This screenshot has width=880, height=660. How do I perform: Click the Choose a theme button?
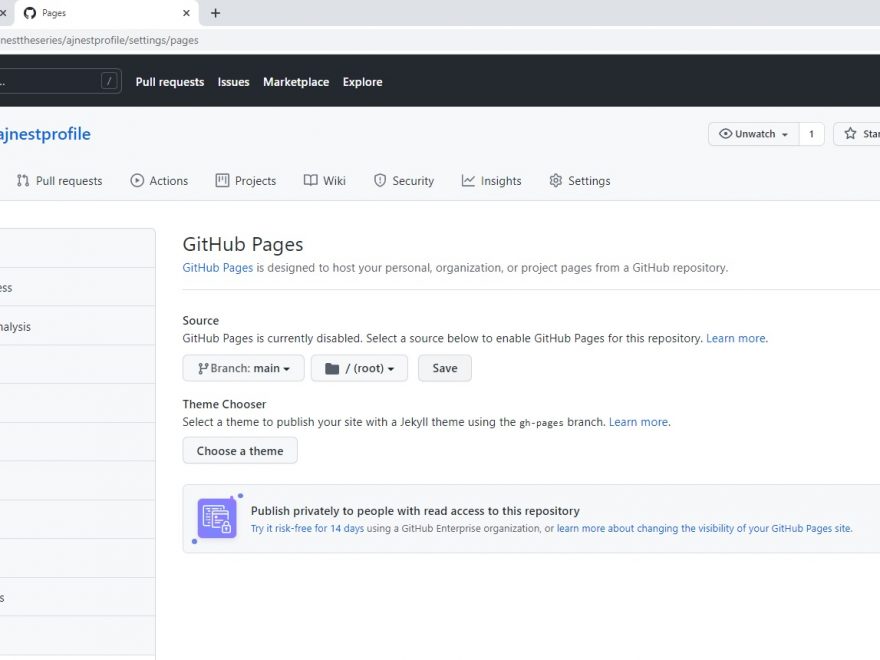point(240,451)
